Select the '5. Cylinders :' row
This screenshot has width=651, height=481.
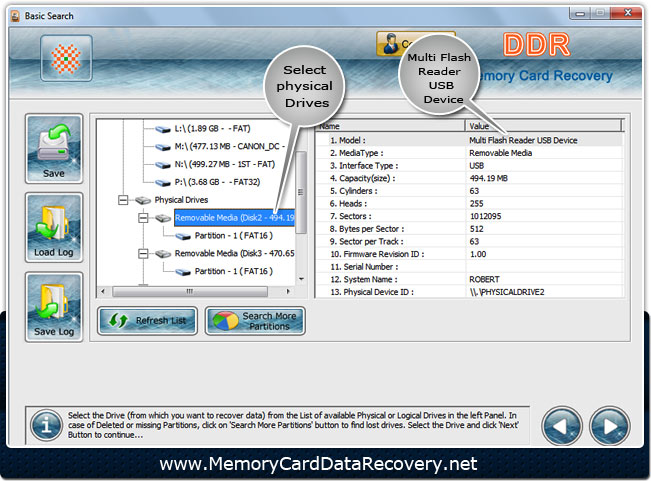[469, 191]
